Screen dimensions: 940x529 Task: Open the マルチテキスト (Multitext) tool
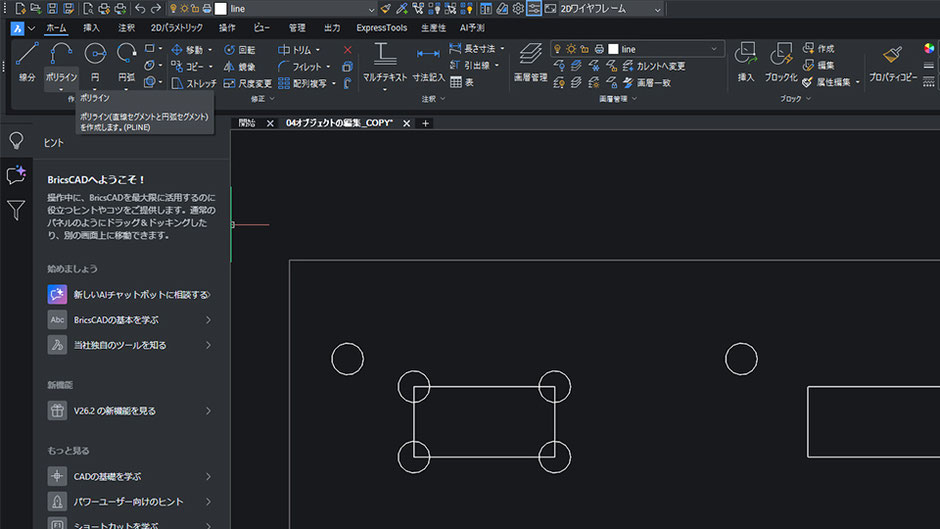click(x=385, y=62)
